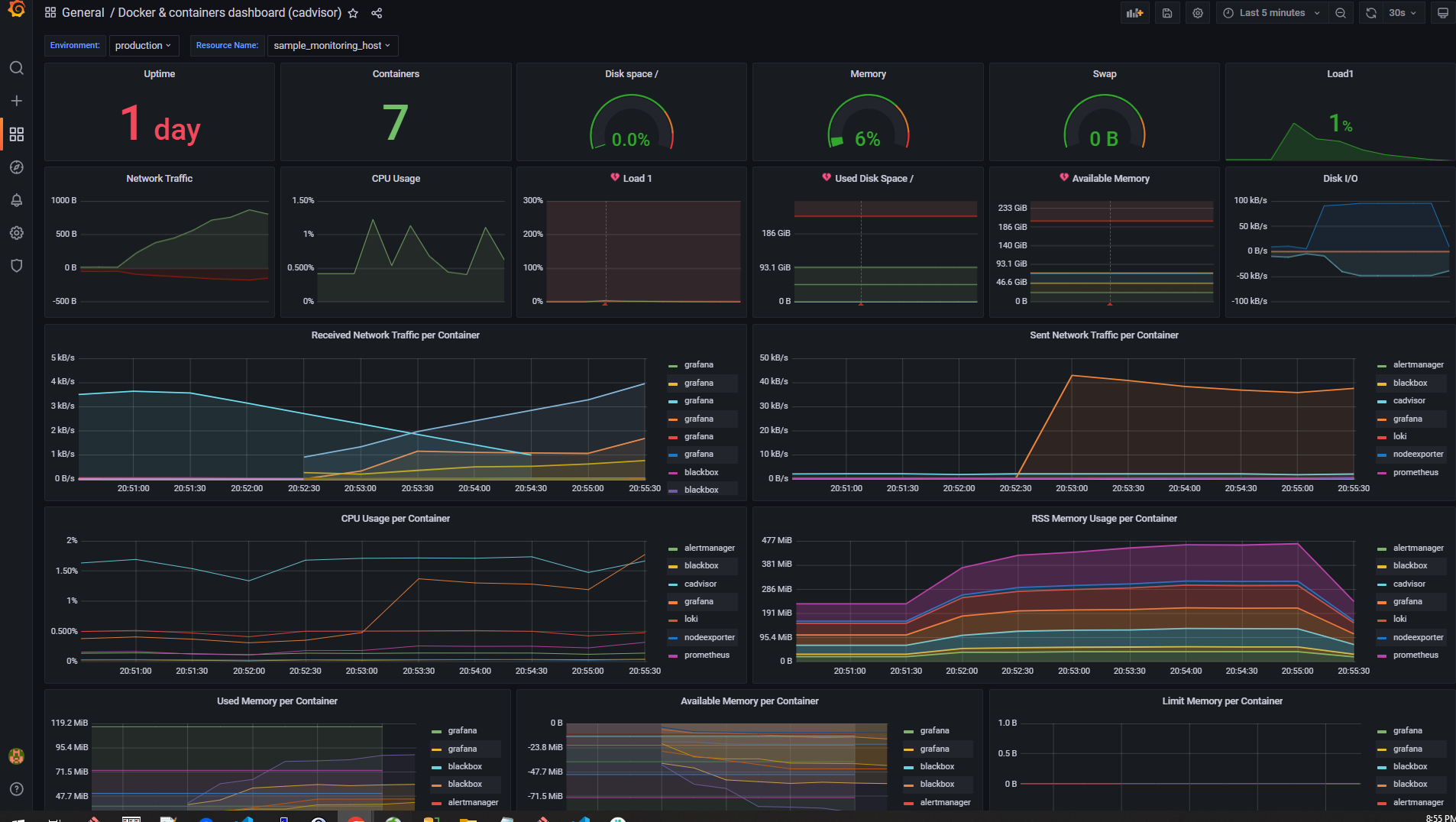Open the Dashboards grid icon in sidebar
The height and width of the screenshot is (822, 1456).
tap(16, 134)
